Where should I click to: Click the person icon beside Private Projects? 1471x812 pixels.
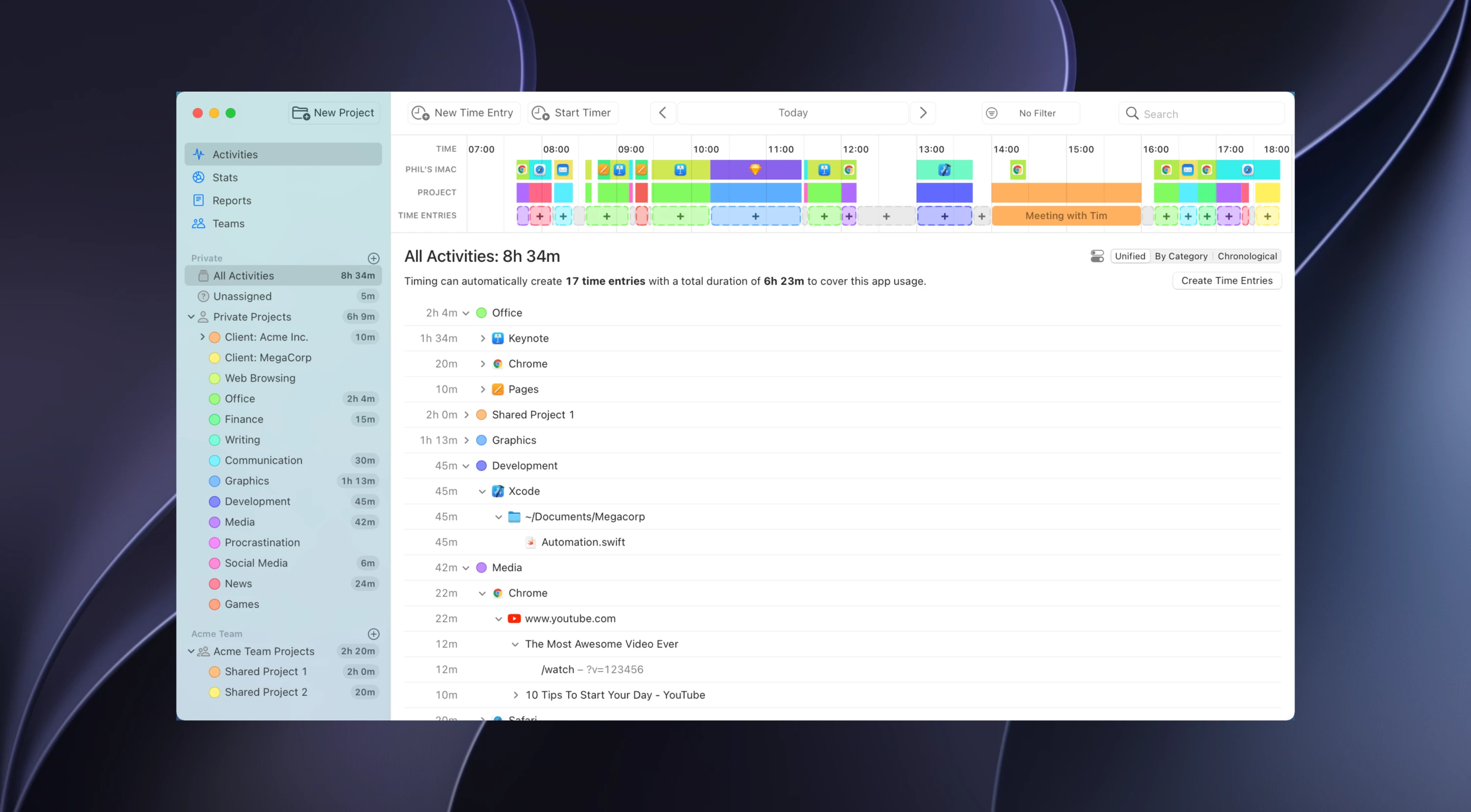[x=203, y=317]
